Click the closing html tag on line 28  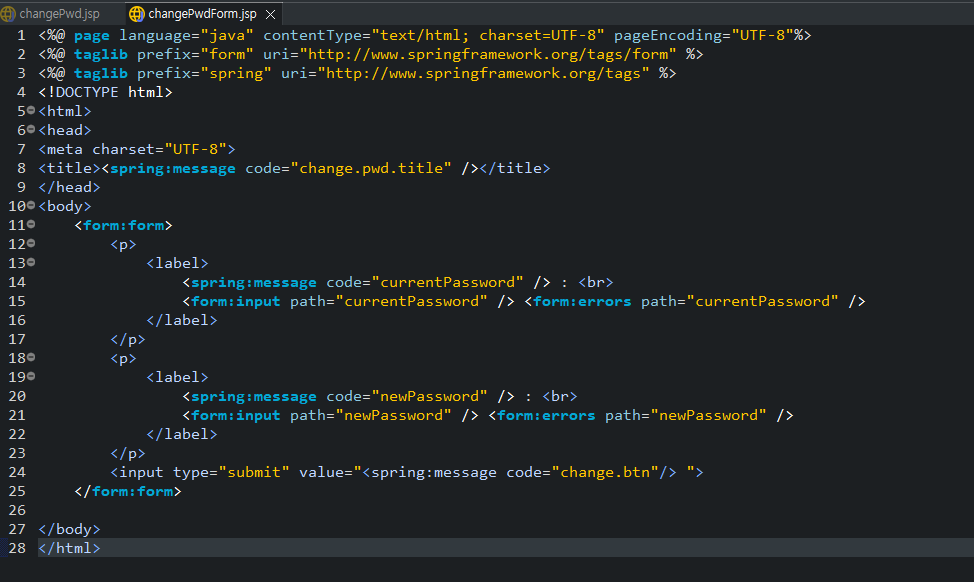[69, 548]
